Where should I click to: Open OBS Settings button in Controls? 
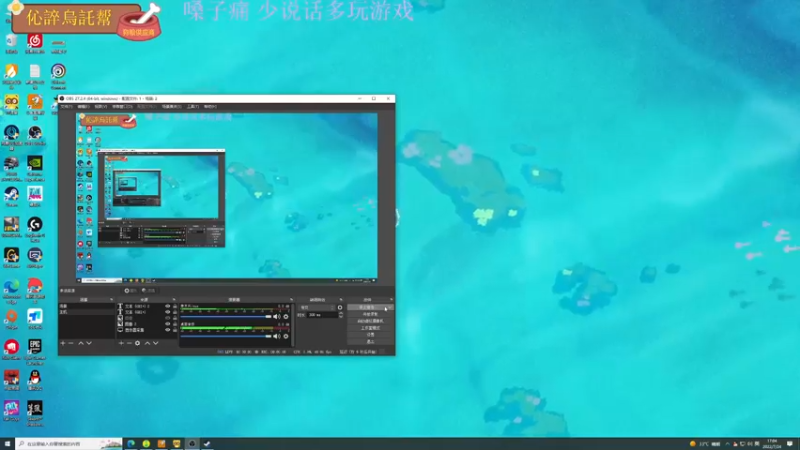[370, 335]
